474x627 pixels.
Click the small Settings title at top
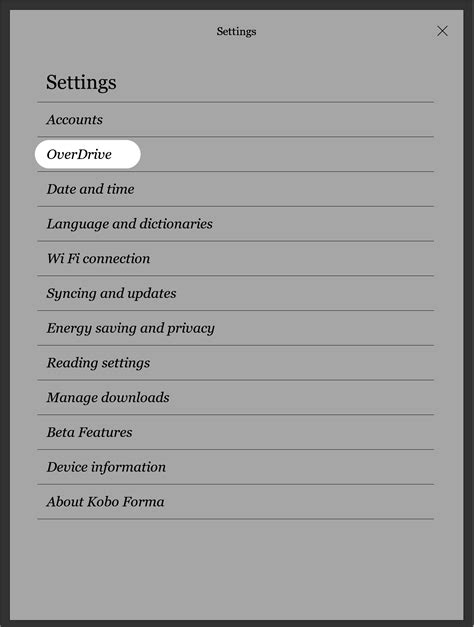tap(236, 31)
